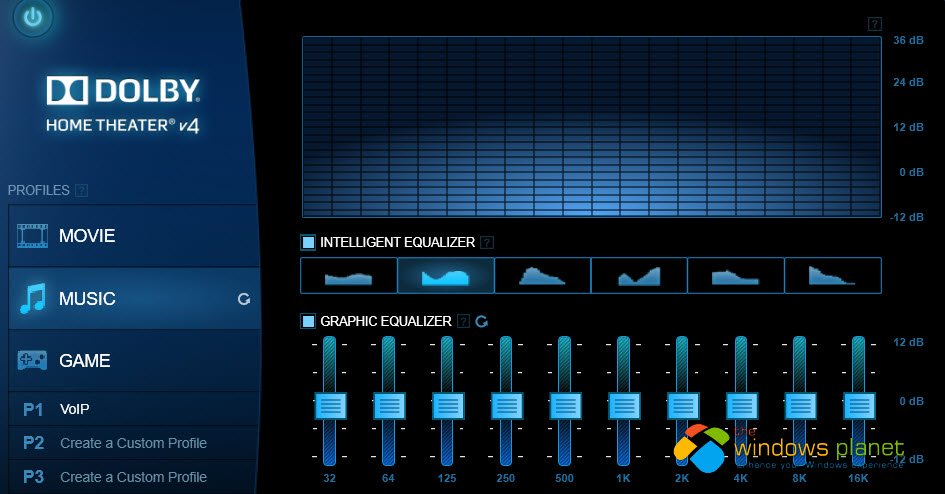Click the 1K frequency label
The height and width of the screenshot is (494, 945).
click(623, 478)
